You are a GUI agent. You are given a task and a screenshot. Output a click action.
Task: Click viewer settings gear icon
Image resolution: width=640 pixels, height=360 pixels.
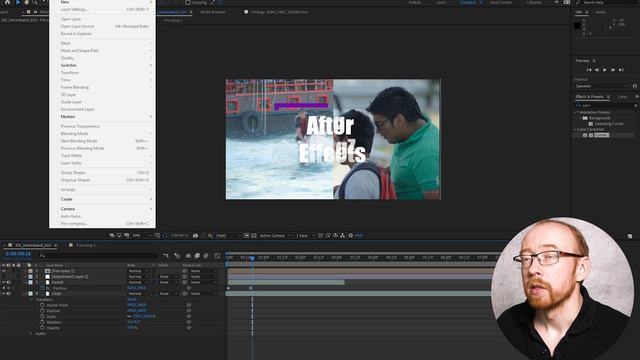pos(351,236)
